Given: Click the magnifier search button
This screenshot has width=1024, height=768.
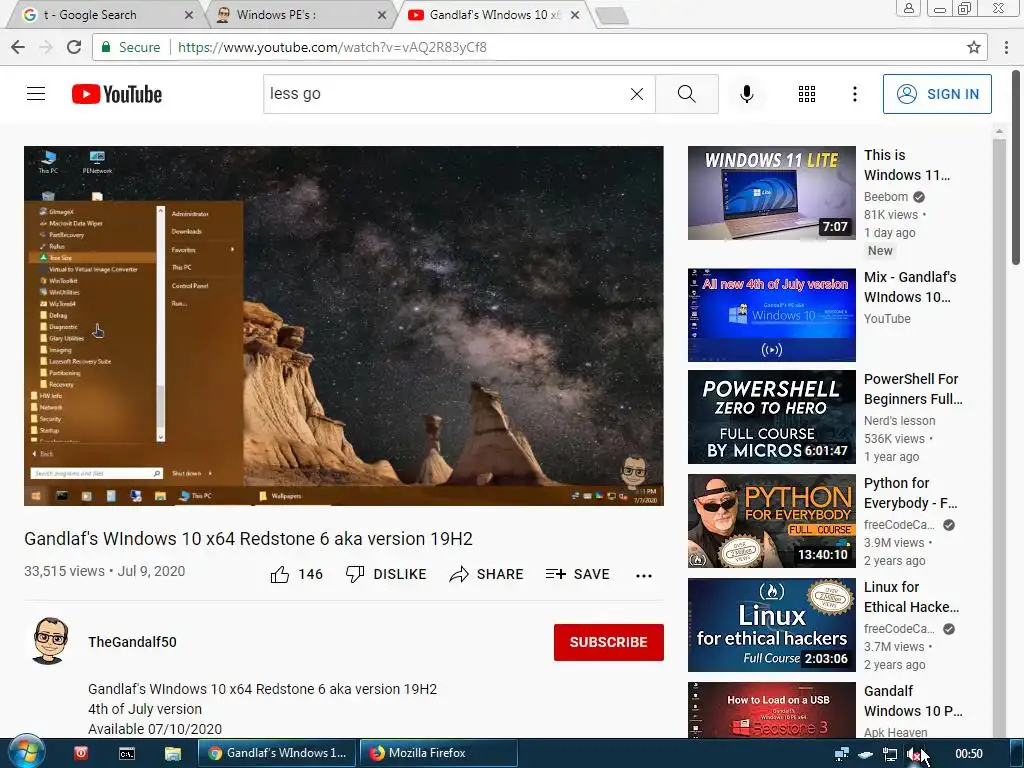Looking at the screenshot, I should tap(686, 94).
